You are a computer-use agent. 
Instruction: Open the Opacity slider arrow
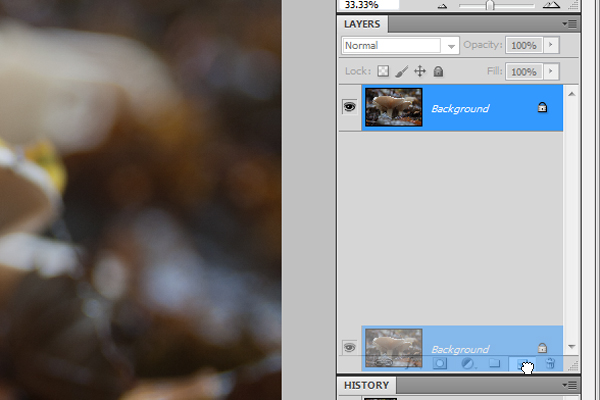[551, 45]
